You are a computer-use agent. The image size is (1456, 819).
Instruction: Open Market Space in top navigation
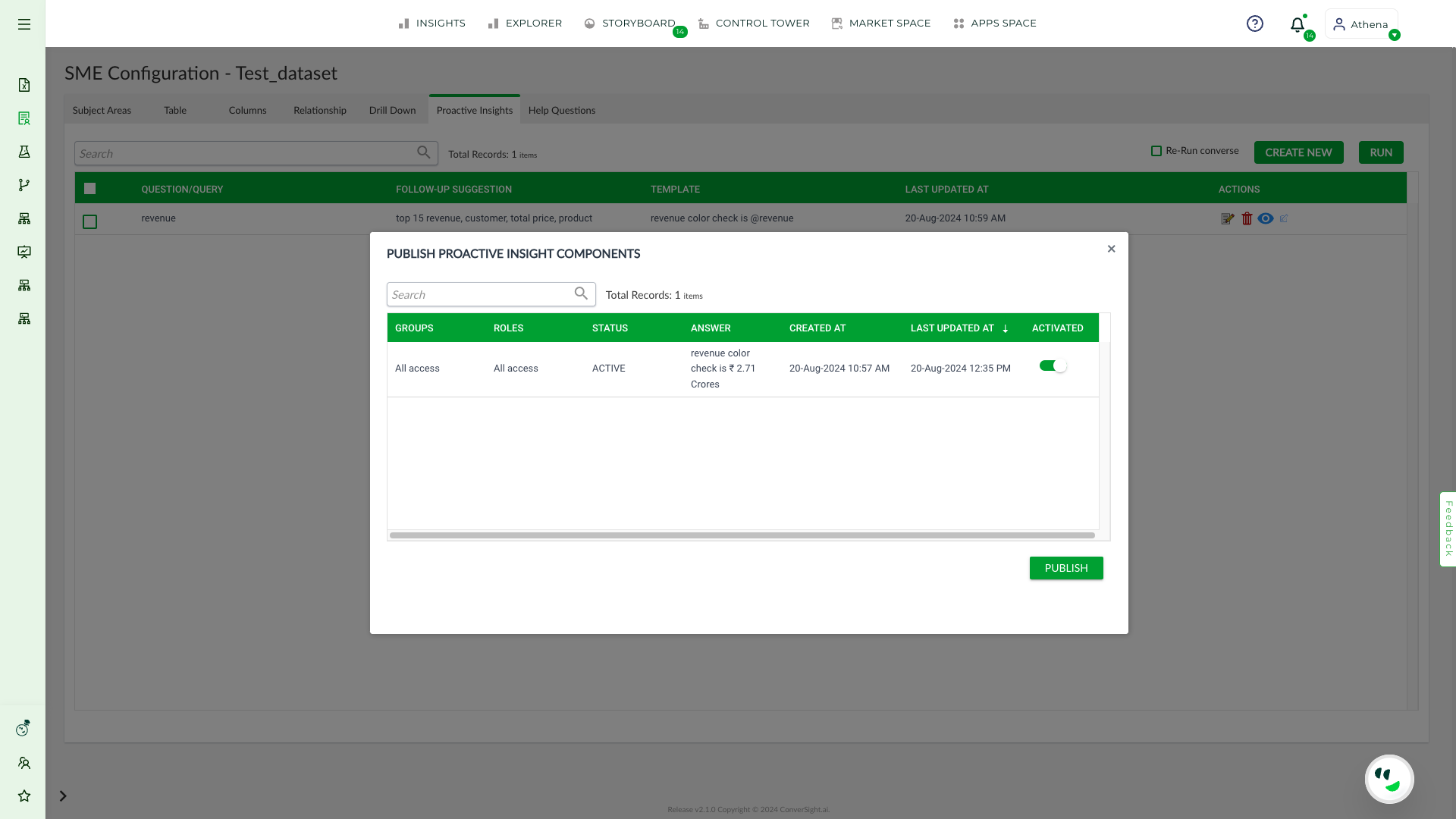[881, 23]
